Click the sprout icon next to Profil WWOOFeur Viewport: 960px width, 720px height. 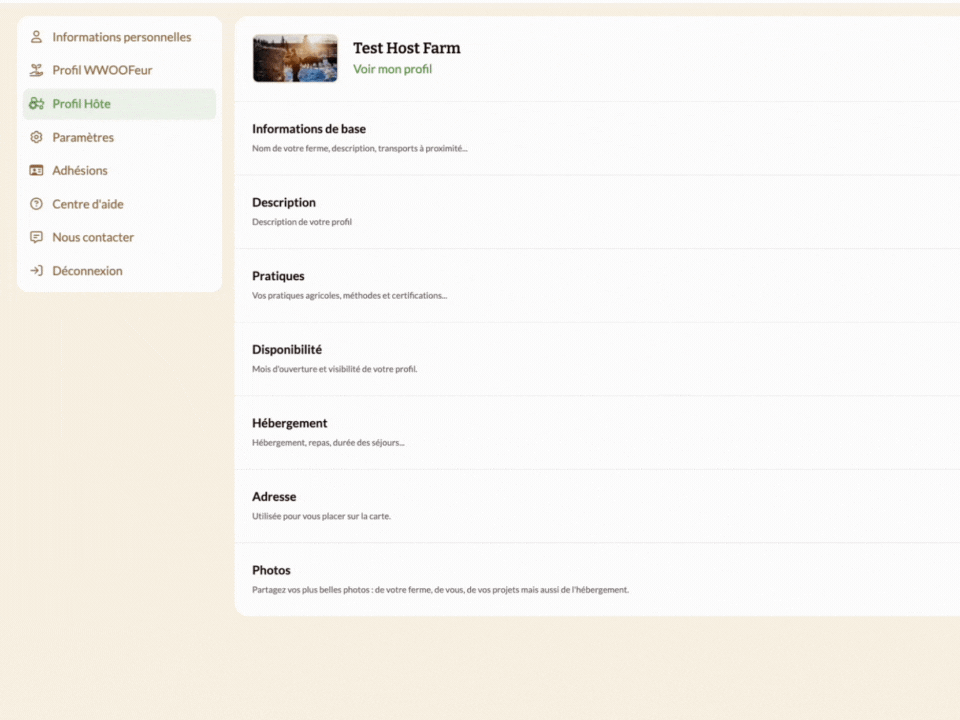(36, 70)
